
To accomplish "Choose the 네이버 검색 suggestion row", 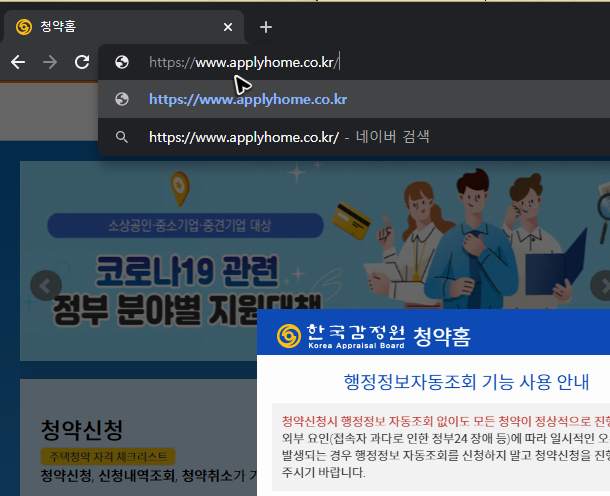I will point(354,137).
